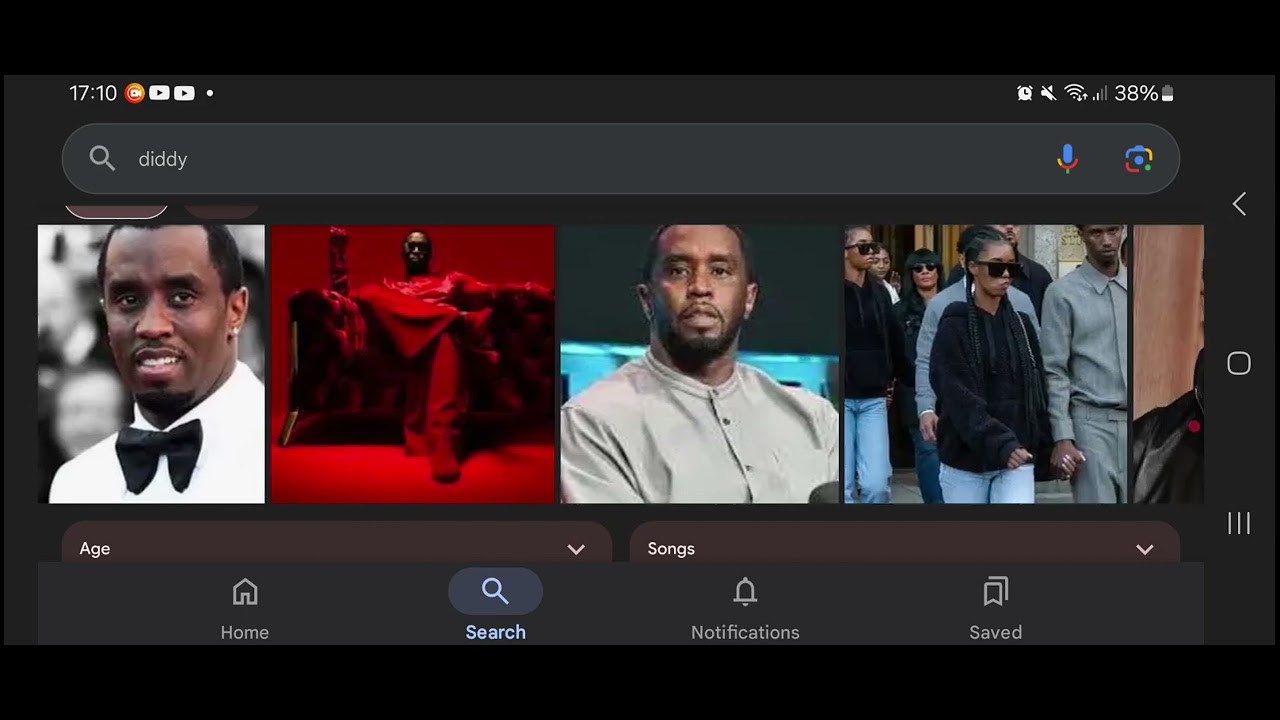Screen dimensions: 1280x720
Task: Tap the Android home navigation button
Action: coord(1239,363)
